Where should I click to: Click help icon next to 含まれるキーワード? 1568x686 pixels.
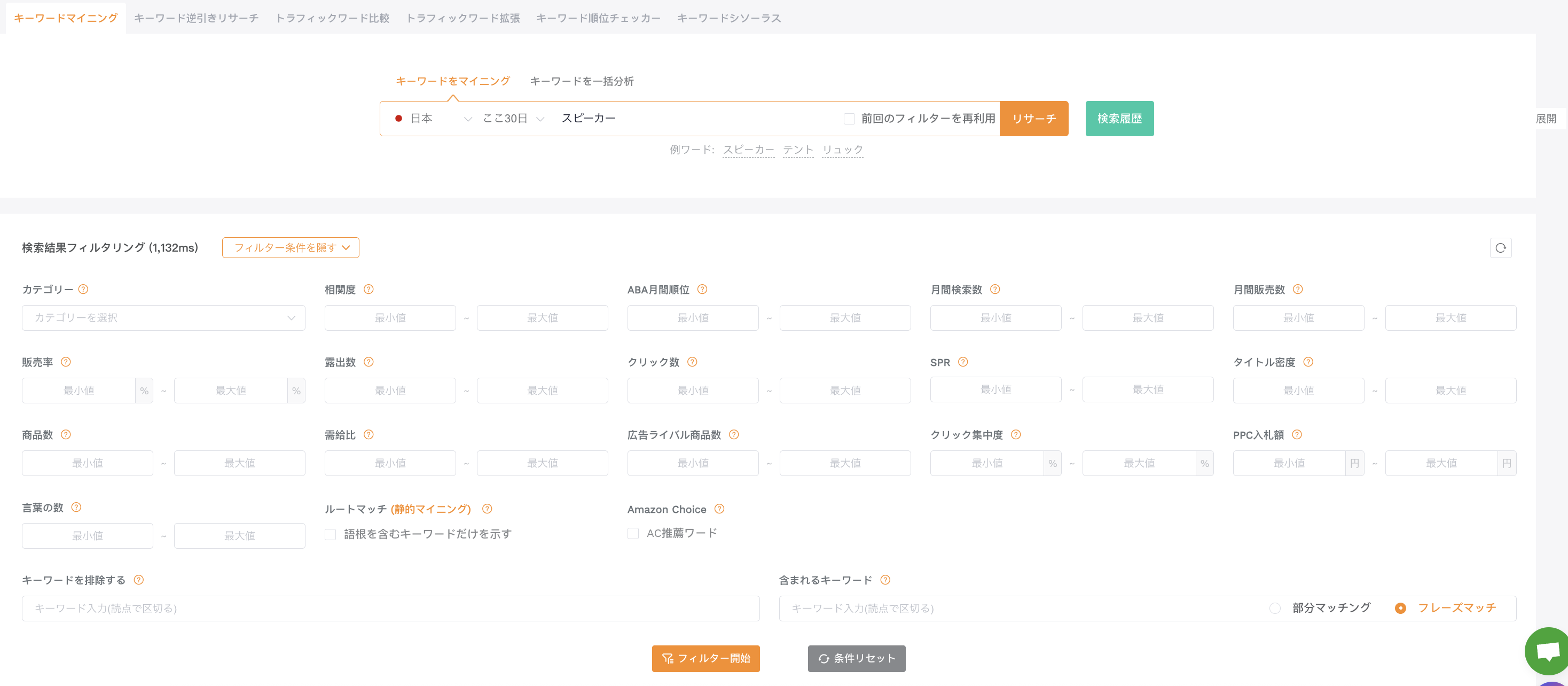(x=885, y=580)
